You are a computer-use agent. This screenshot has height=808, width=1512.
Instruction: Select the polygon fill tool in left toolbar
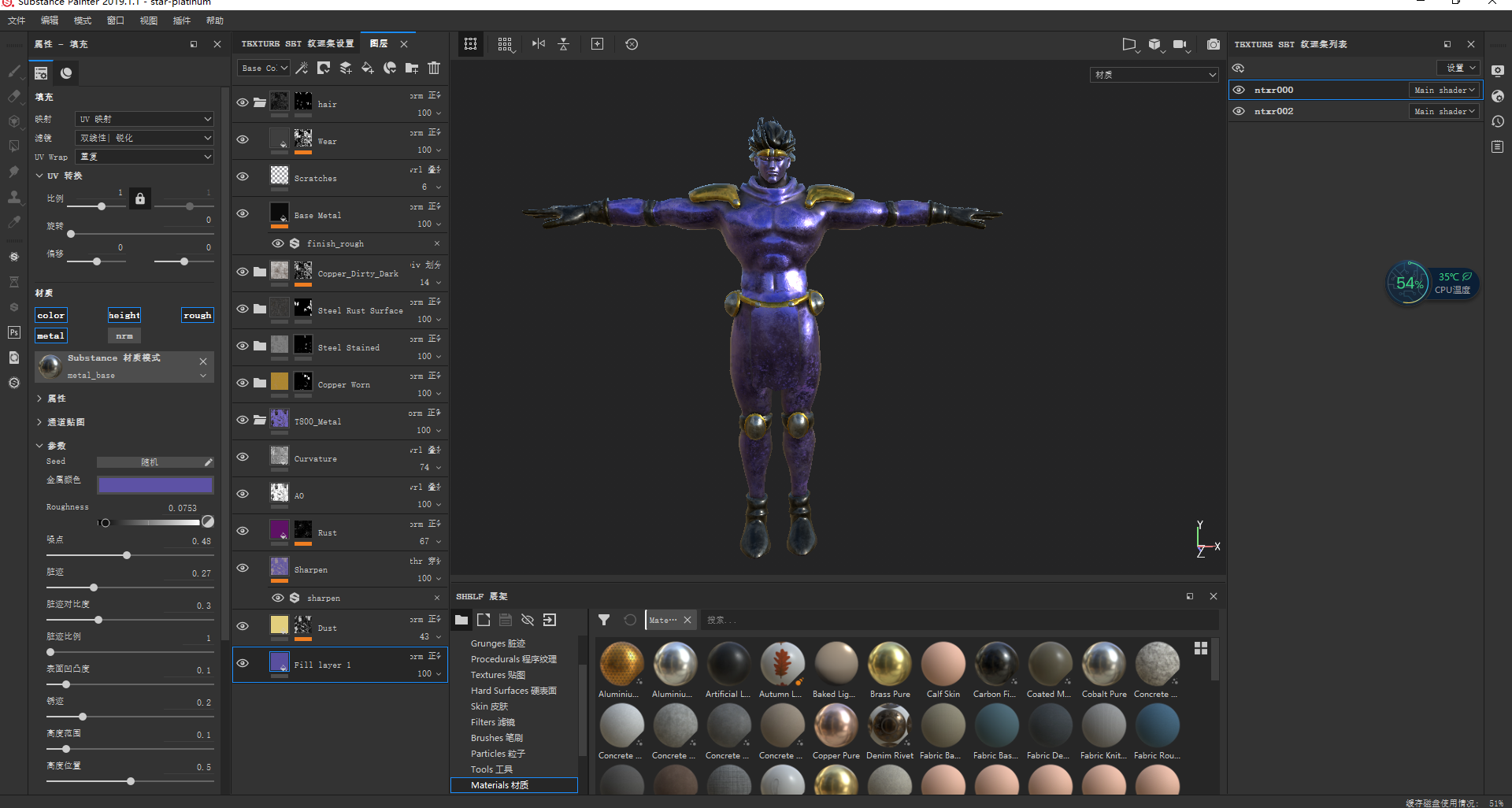tap(14, 146)
